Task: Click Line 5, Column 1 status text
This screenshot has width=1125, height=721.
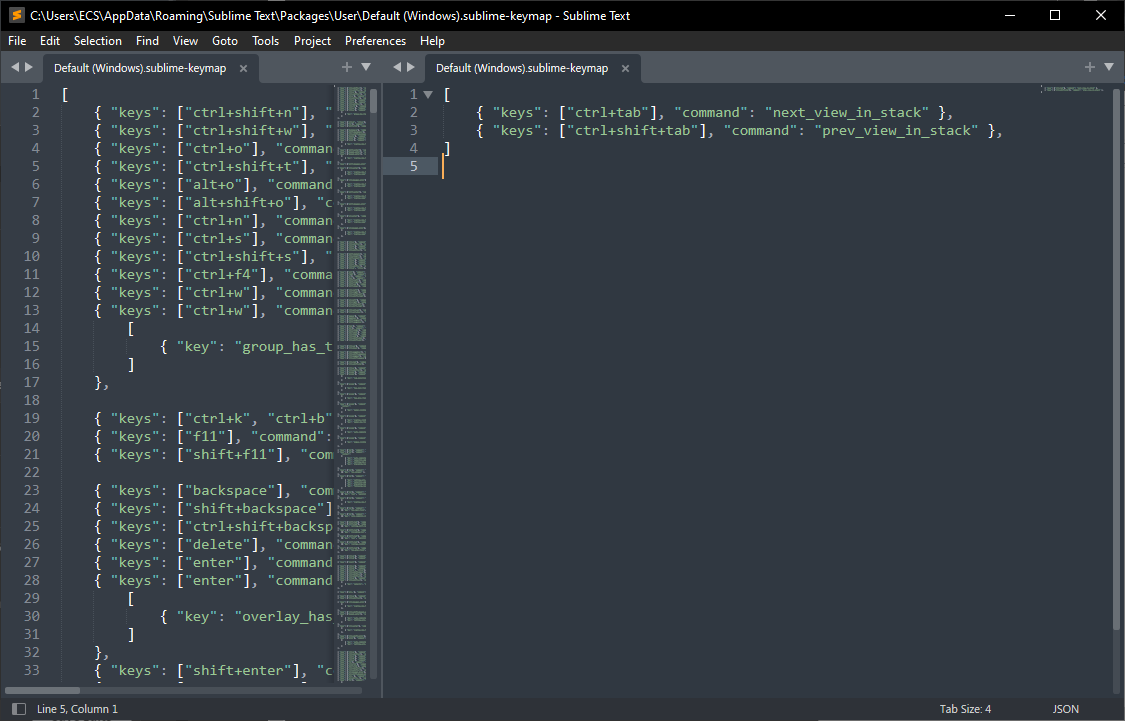Action: click(x=77, y=709)
